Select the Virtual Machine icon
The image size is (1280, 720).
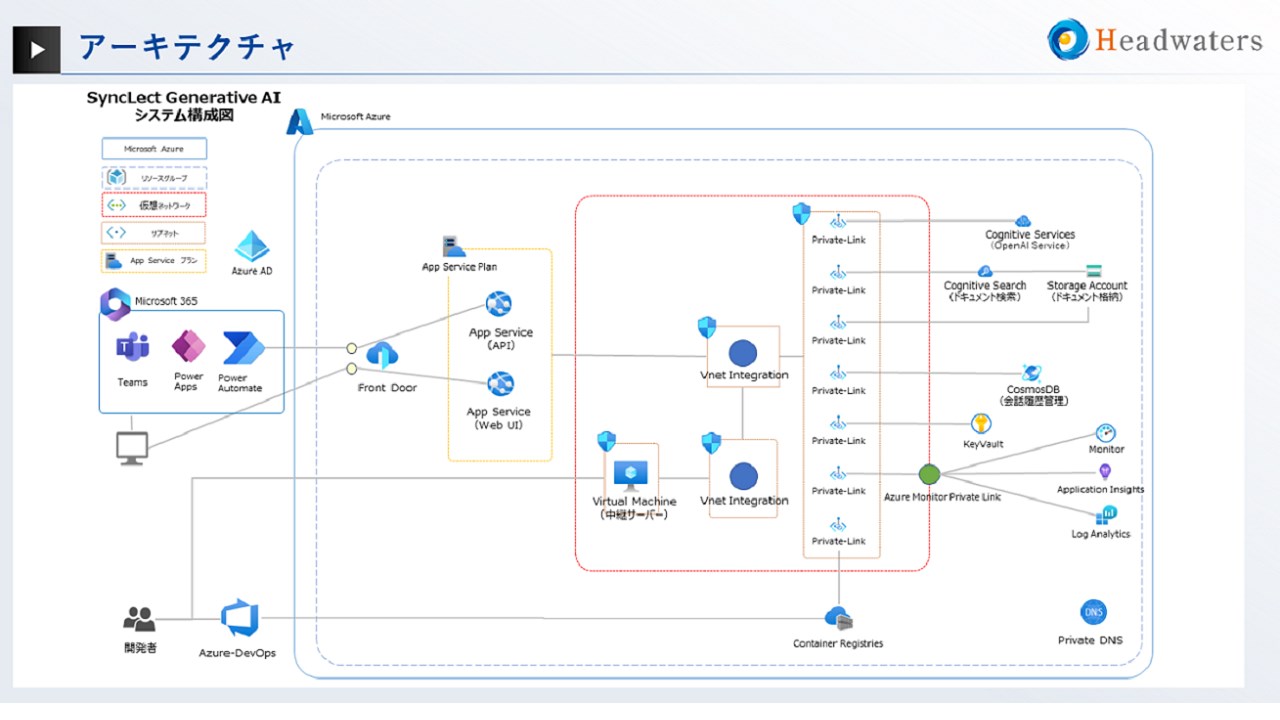(x=632, y=475)
